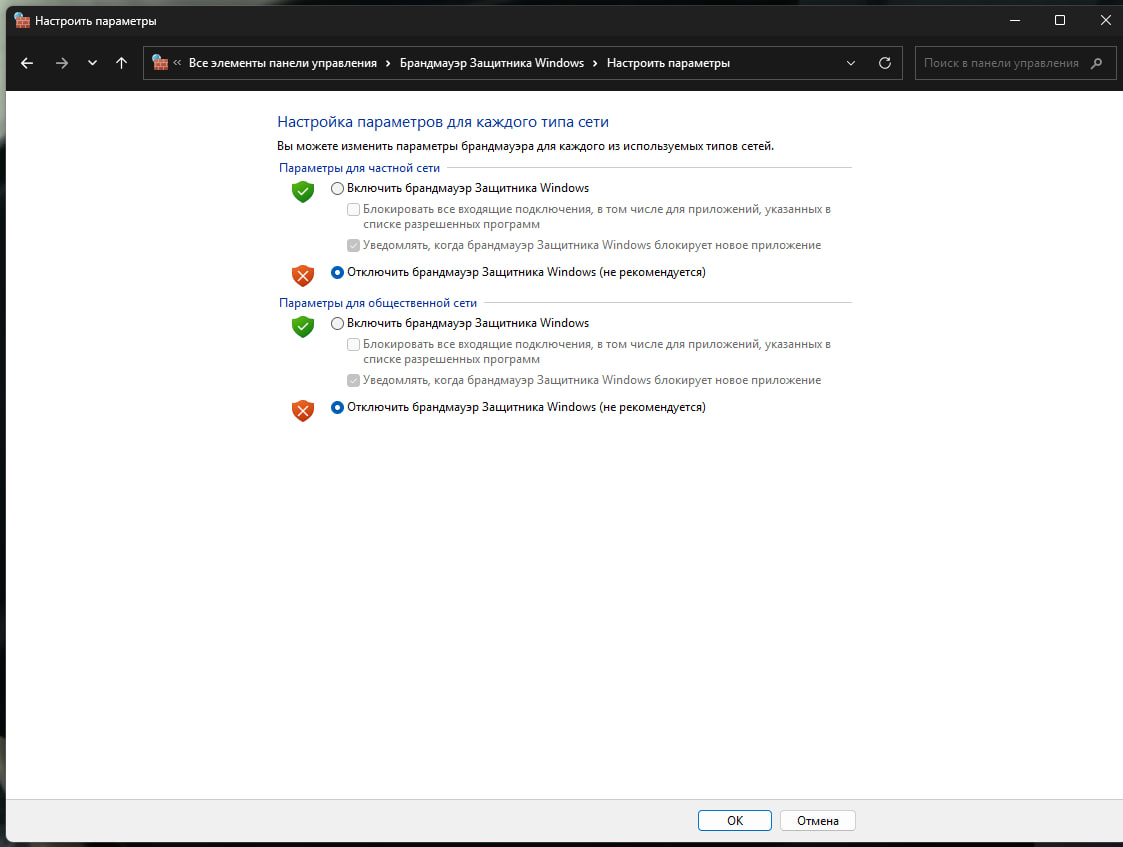
Task: Minimize the Настроить параметры window
Action: [1015, 20]
